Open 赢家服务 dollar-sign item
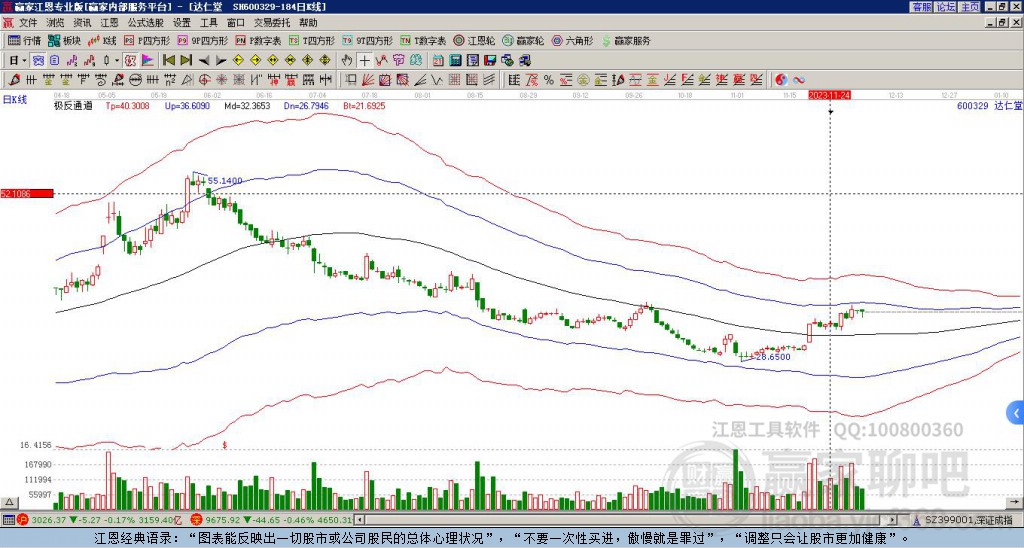This screenshot has width=1024, height=548. click(x=626, y=40)
